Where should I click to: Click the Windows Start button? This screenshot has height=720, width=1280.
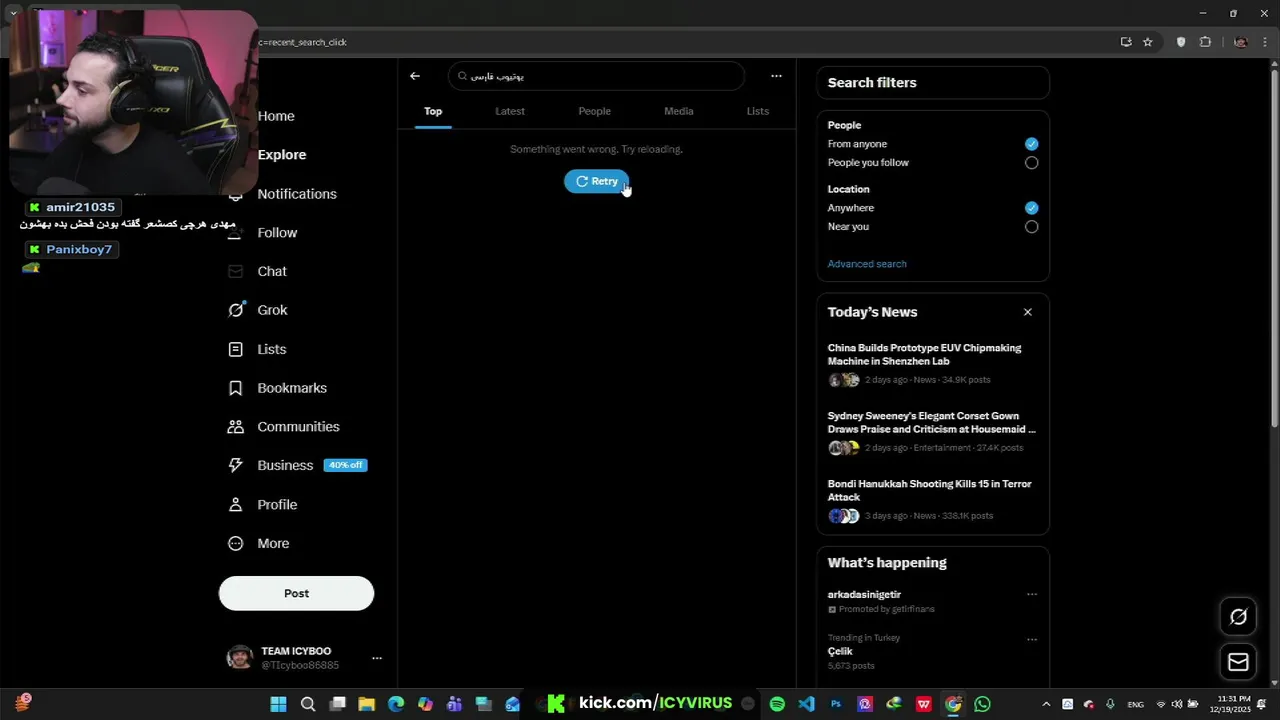point(279,704)
